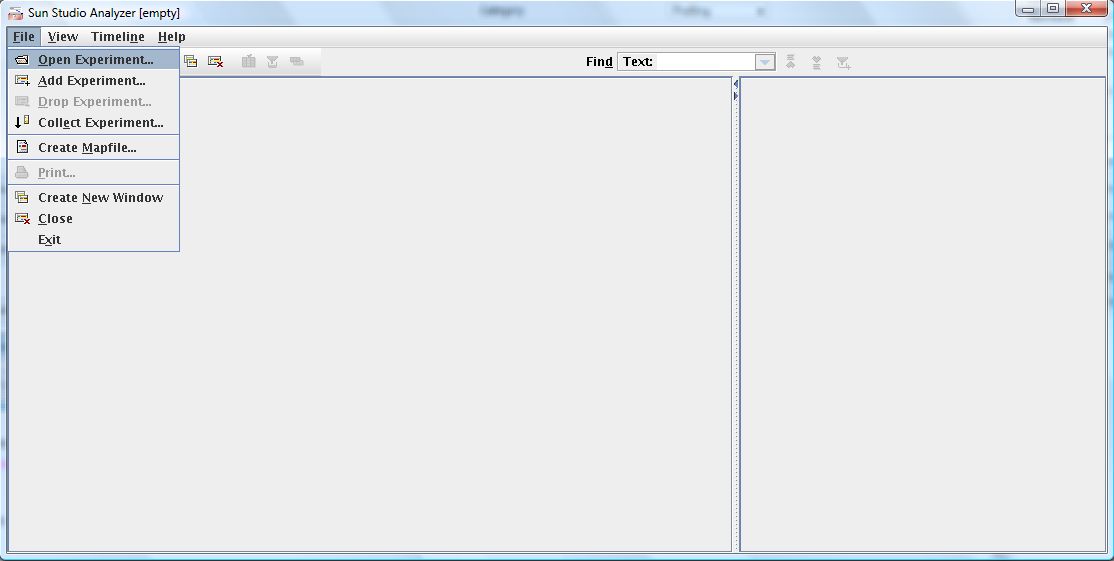Click the Drop Experiment icon in menu
Image resolution: width=1114 pixels, height=561 pixels.
click(22, 102)
